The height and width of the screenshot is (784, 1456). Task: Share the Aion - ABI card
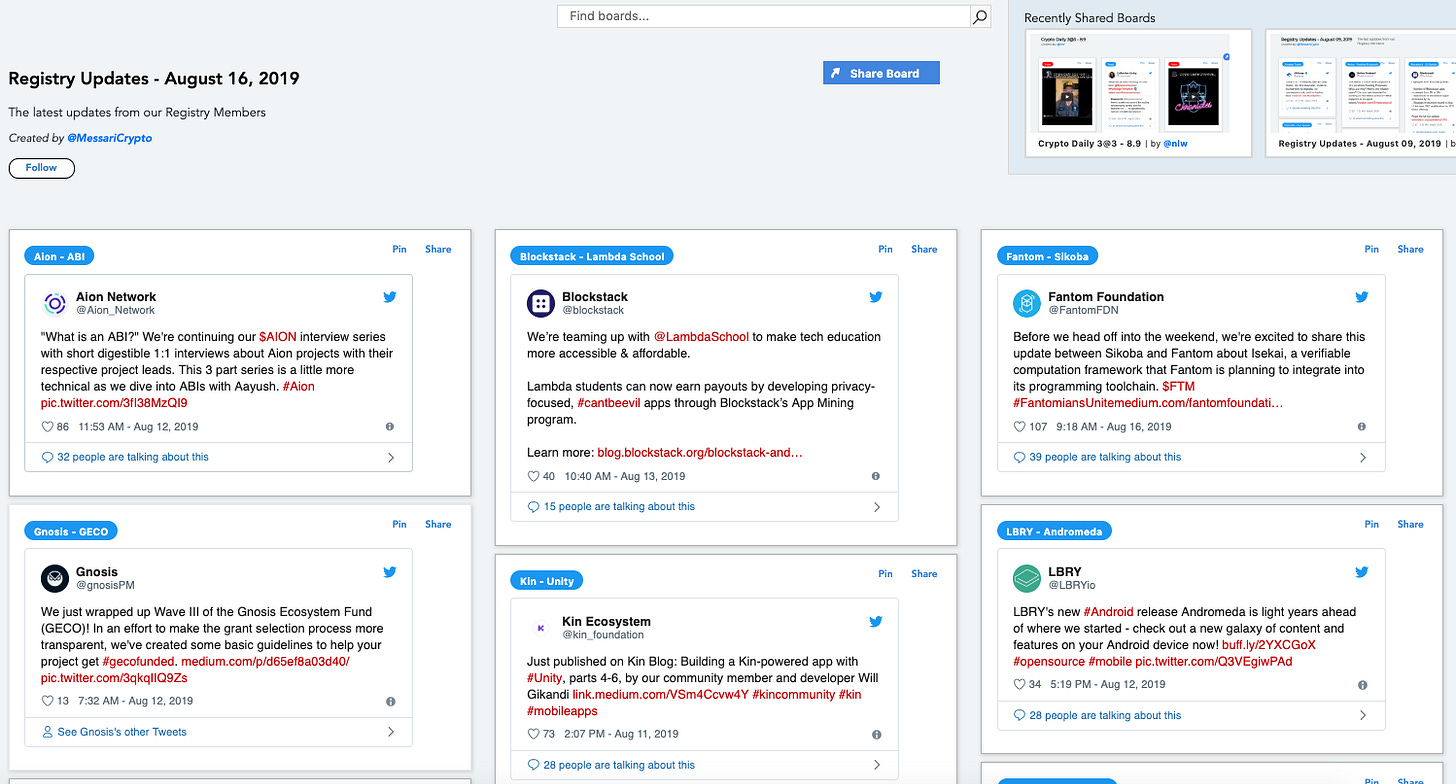(x=438, y=249)
